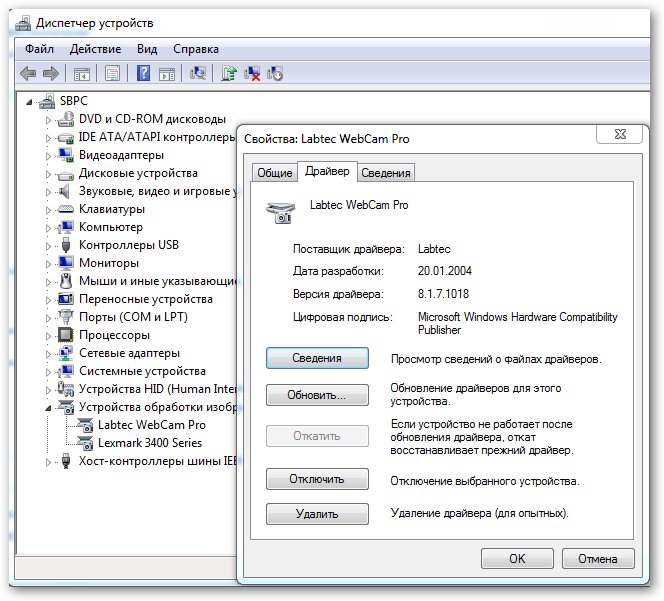Close the Labtec WebCam Pro properties dialog
The image size is (664, 601).
pyautogui.click(x=620, y=134)
